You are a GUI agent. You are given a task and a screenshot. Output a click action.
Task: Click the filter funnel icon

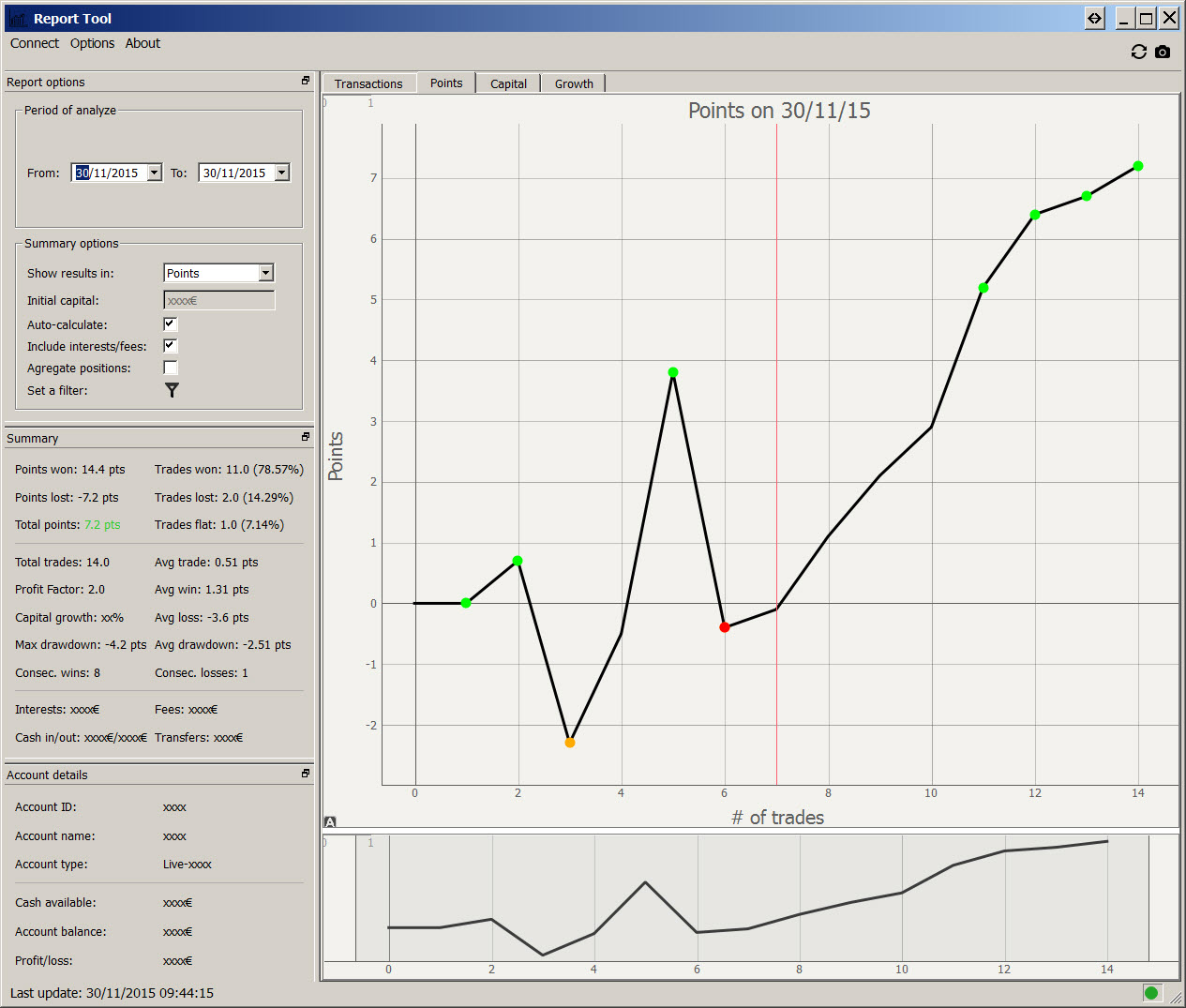click(x=172, y=390)
